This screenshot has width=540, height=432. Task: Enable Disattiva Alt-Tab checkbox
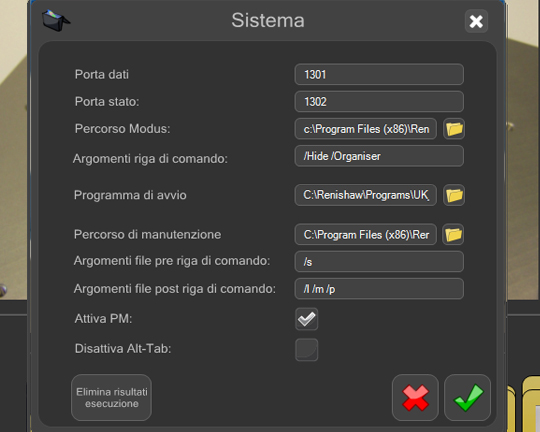[x=307, y=350]
